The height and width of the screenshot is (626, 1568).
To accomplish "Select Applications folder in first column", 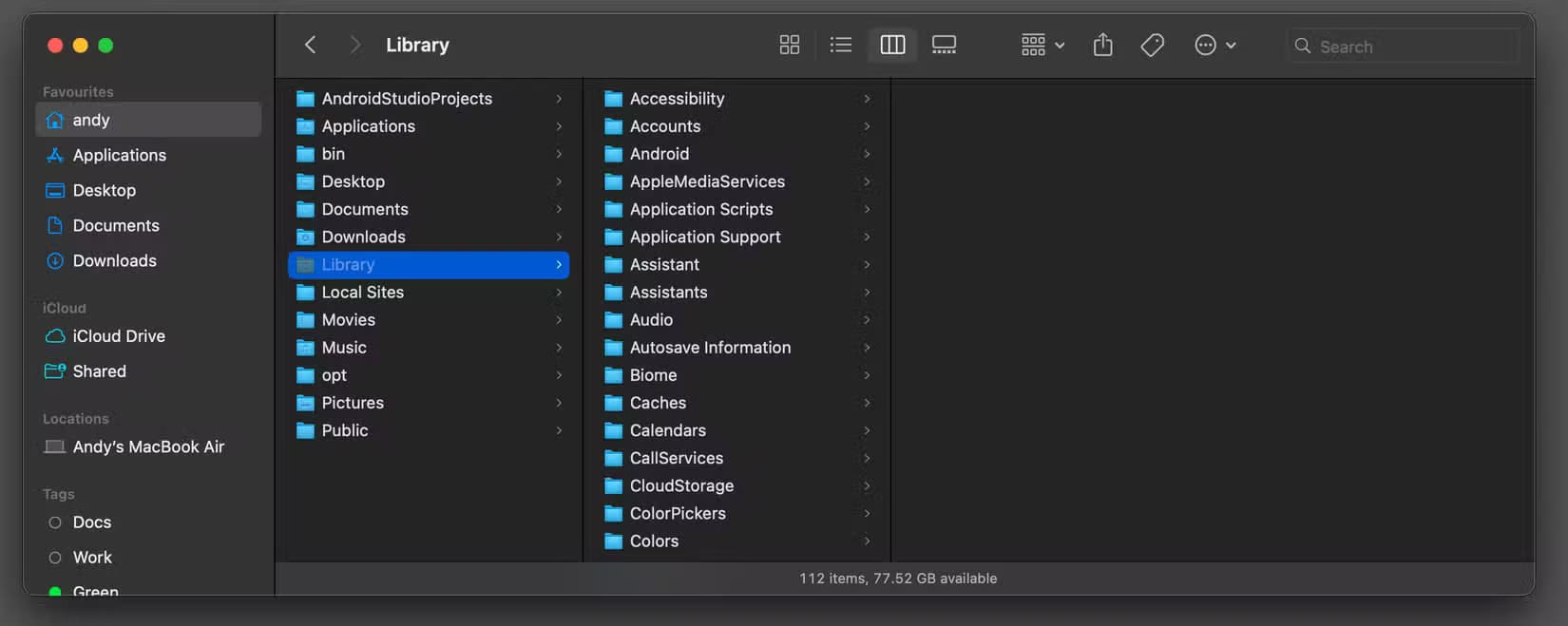I will 429,126.
